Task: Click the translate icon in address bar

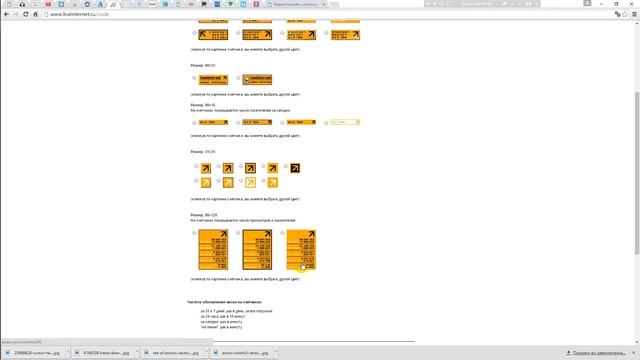Action: 617,14
